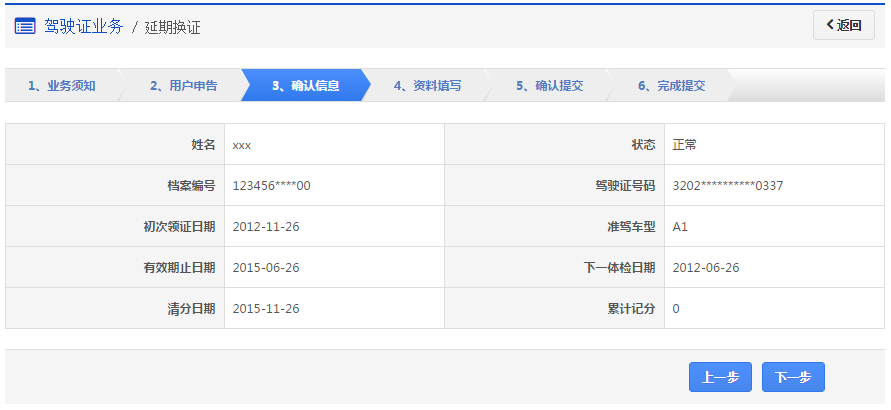Click the 状态 value 正常

point(684,145)
